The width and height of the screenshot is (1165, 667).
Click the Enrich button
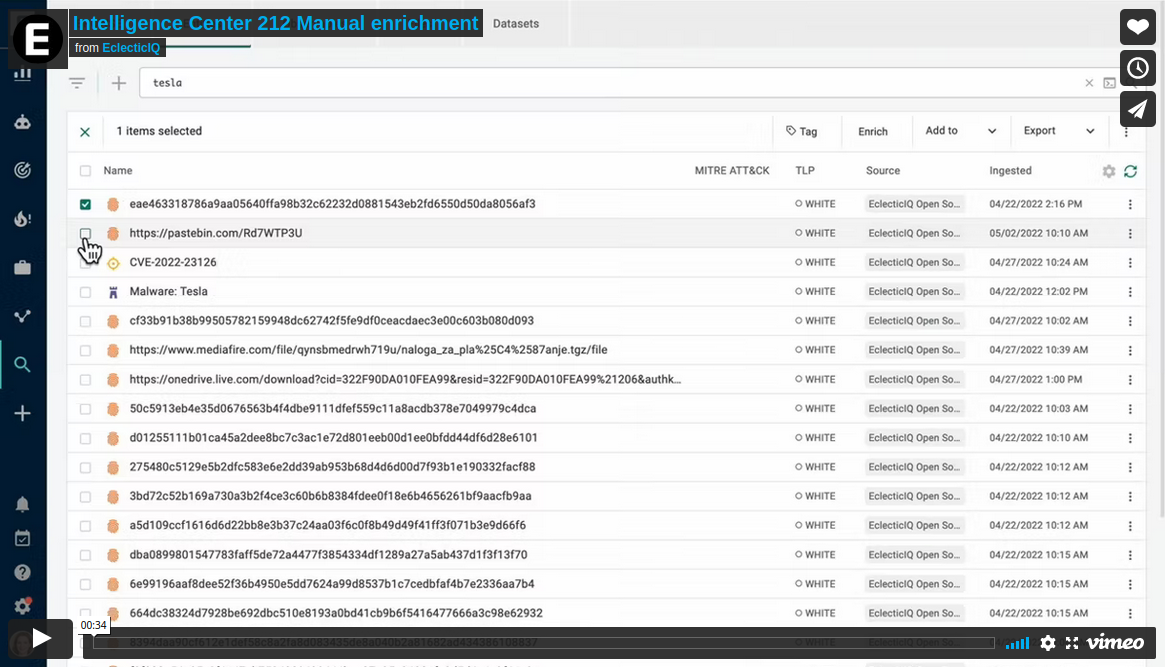click(872, 131)
